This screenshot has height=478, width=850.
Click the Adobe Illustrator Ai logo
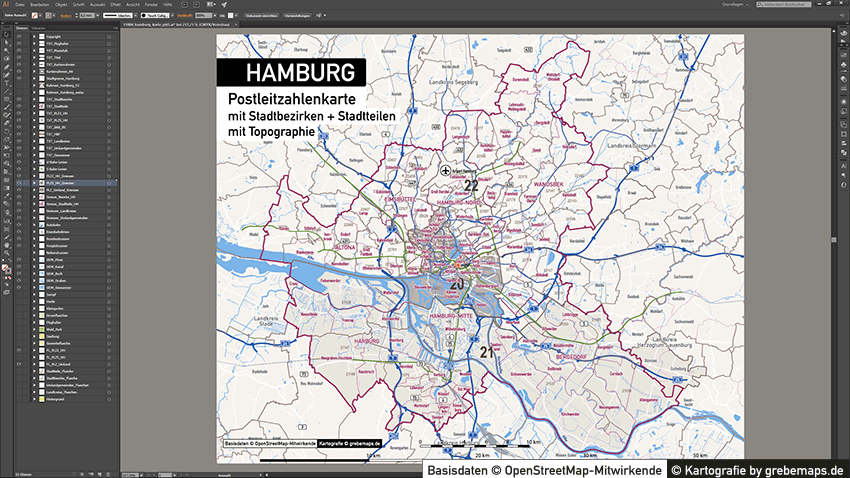pyautogui.click(x=6, y=5)
